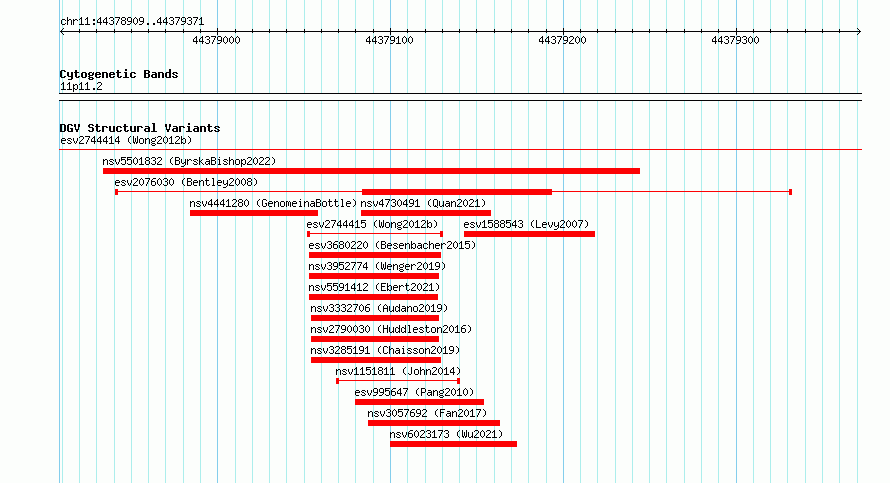Click the Cytogenetic Bands track title
This screenshot has width=890, height=483.
pos(119,74)
